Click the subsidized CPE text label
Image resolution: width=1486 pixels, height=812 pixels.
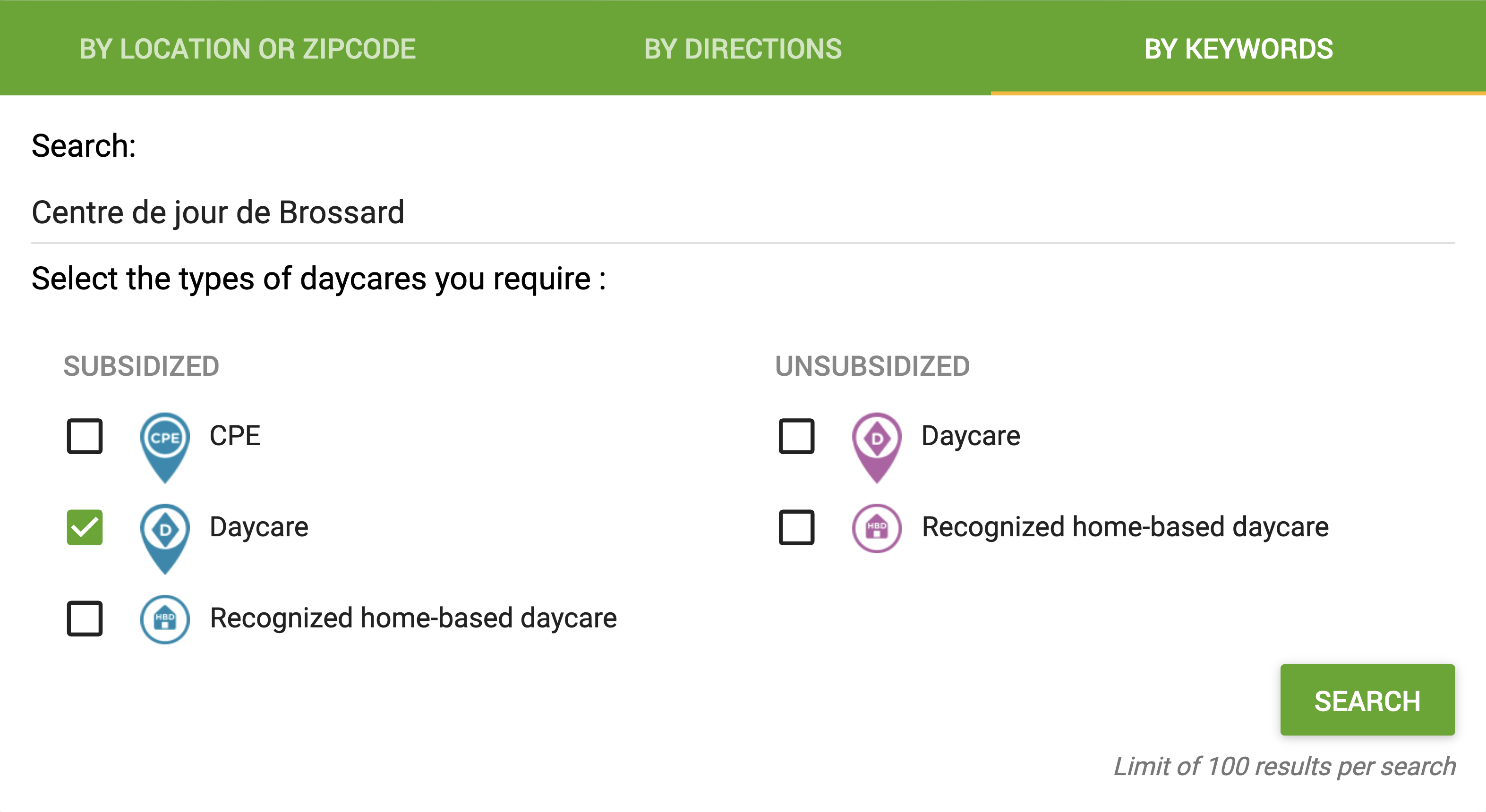tap(235, 435)
